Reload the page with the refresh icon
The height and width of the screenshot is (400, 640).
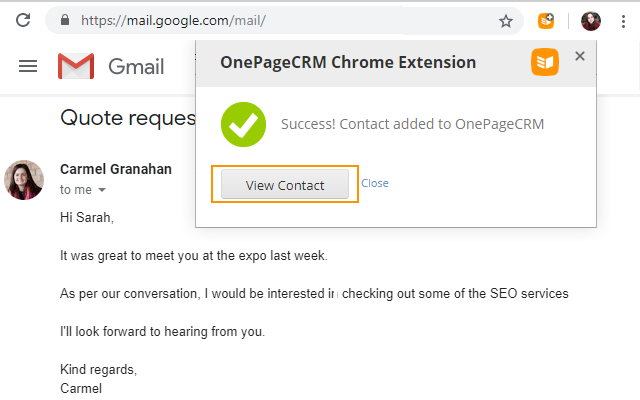[x=23, y=20]
